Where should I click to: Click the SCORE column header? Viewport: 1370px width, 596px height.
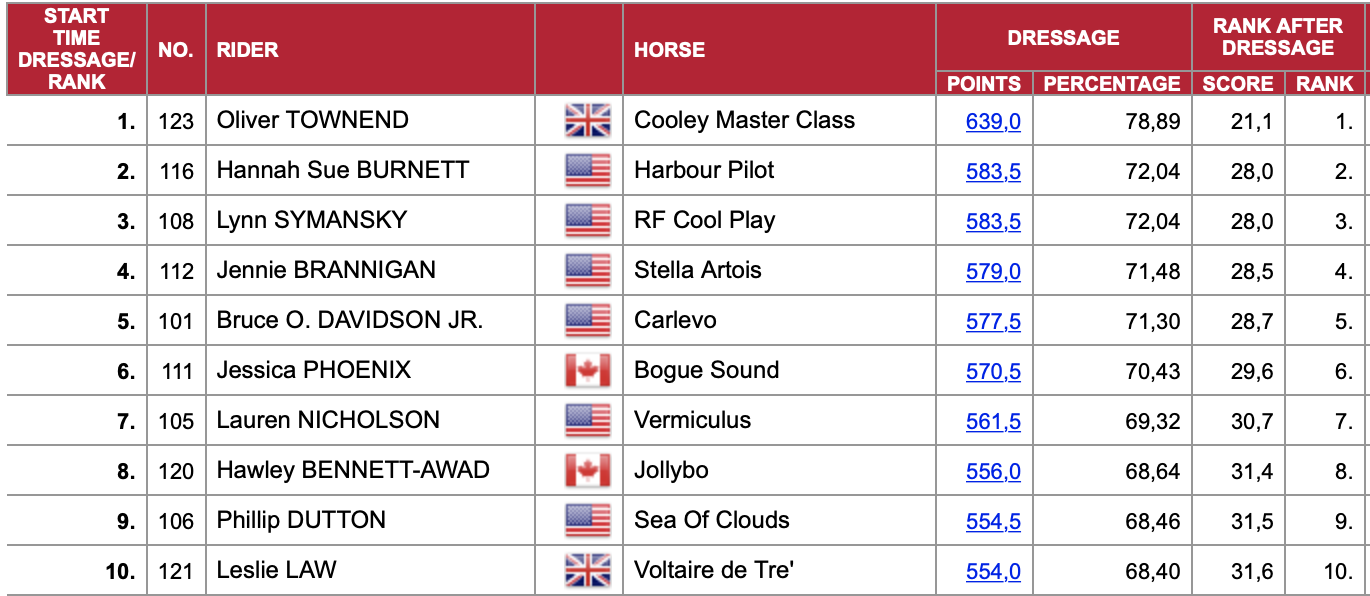point(1238,84)
